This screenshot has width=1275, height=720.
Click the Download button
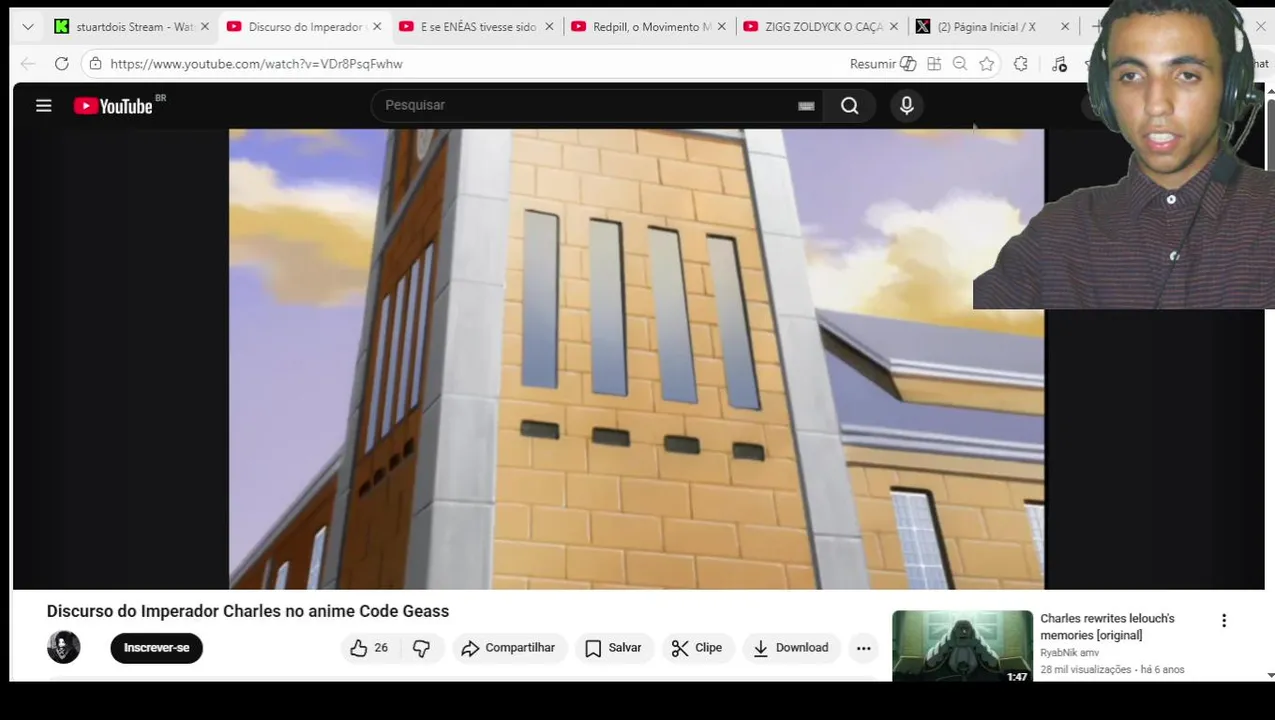coord(791,648)
